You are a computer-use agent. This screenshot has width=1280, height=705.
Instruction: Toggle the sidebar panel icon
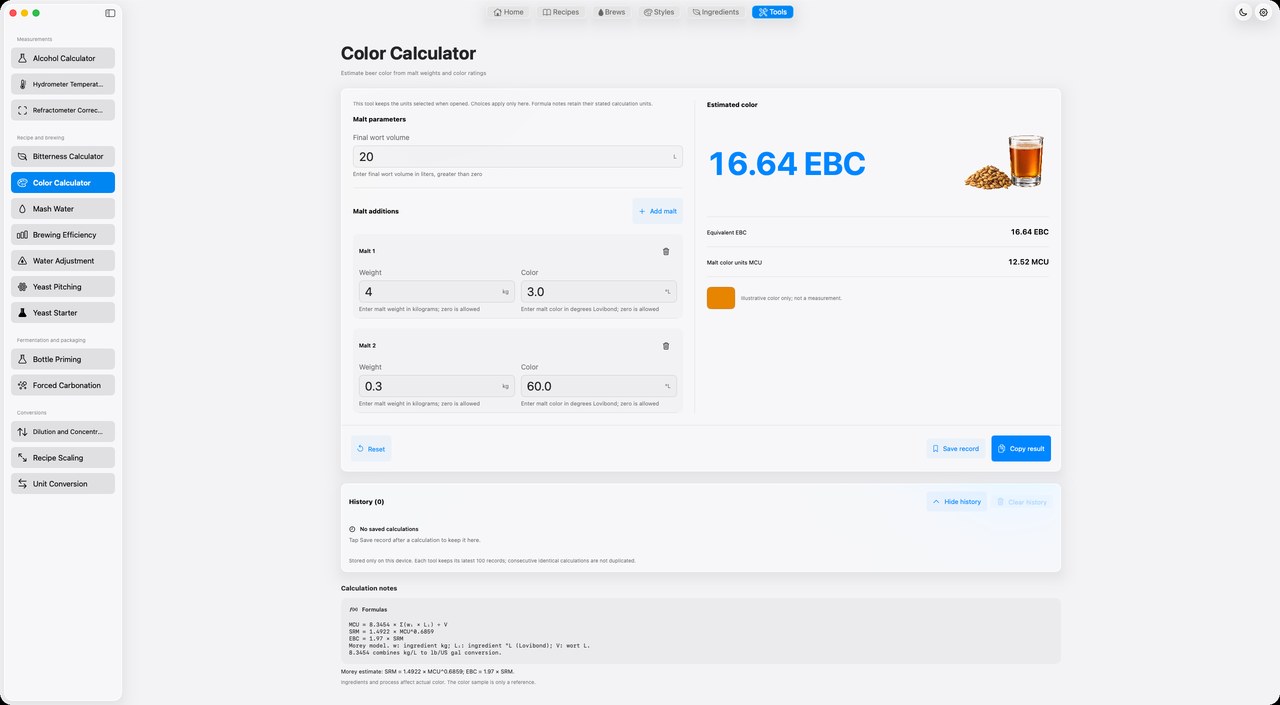point(110,13)
